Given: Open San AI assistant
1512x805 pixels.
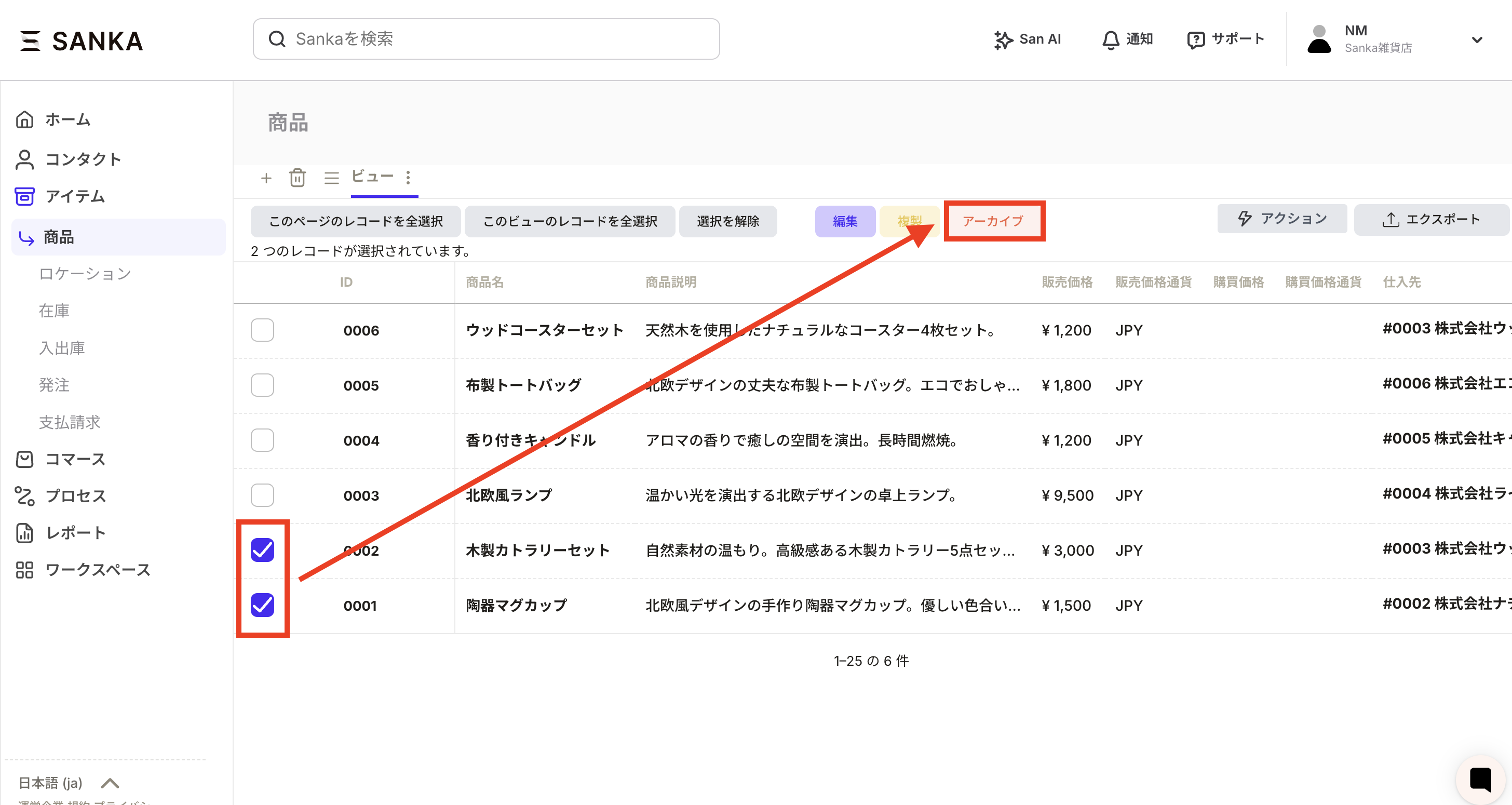Looking at the screenshot, I should click(x=1028, y=39).
